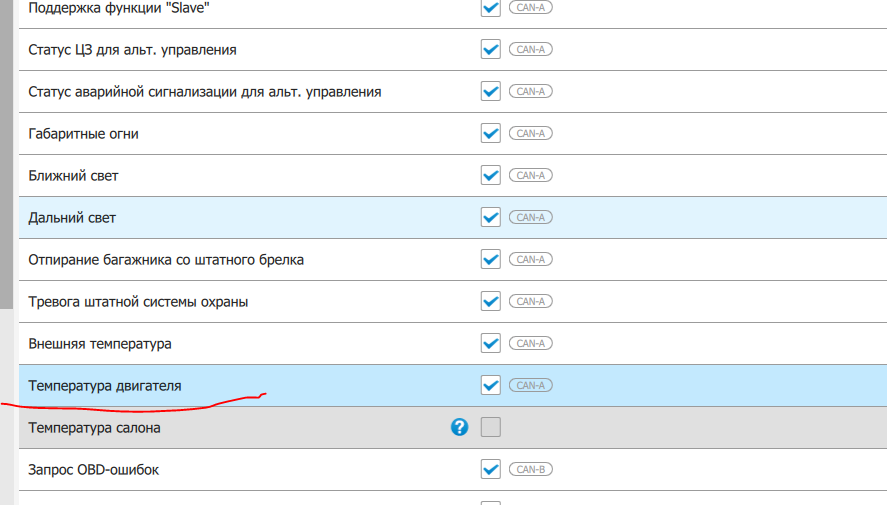Click CAN-A badge beside Температура двигателя
Screen dimensions: 887x505
pos(530,385)
